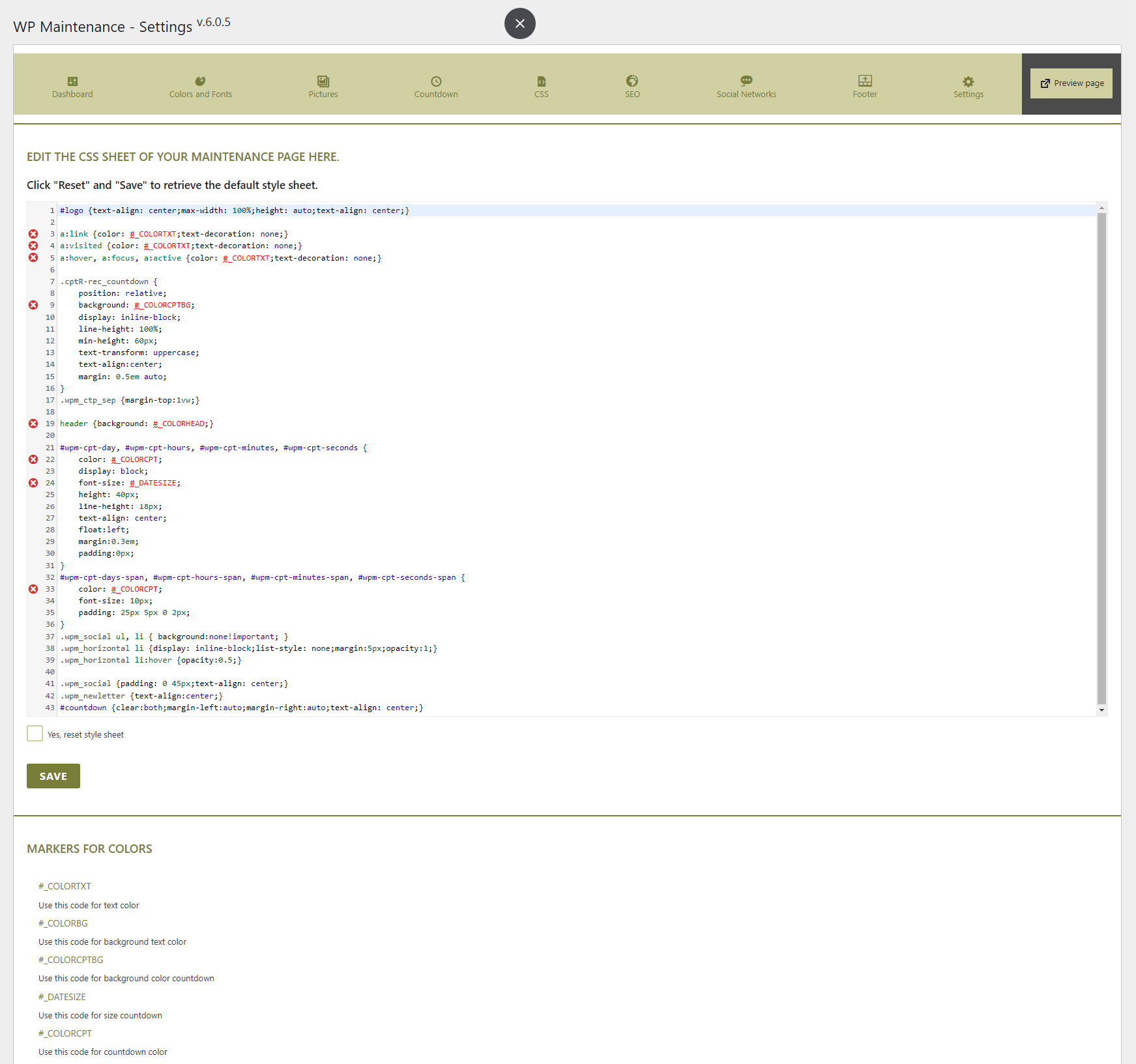1136x1064 pixels.
Task: Click error marker on line 3
Action: tap(33, 234)
